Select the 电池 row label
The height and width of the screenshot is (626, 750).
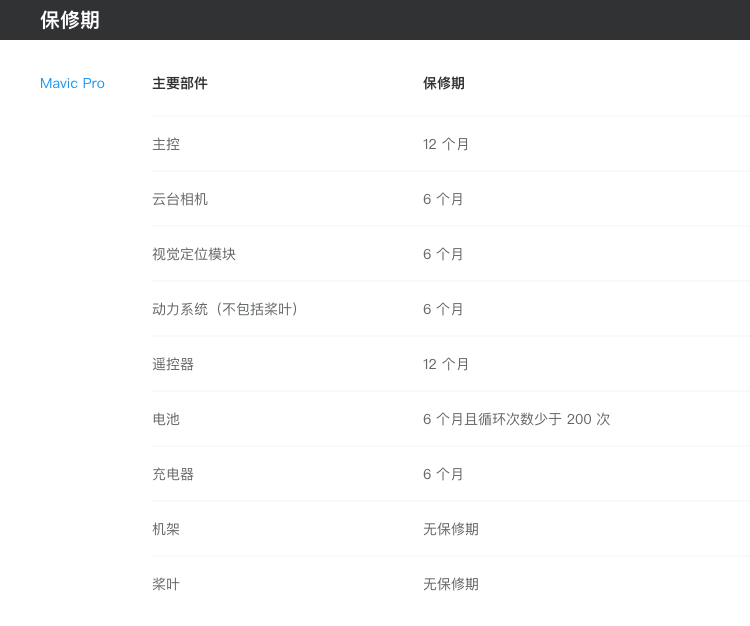click(166, 419)
